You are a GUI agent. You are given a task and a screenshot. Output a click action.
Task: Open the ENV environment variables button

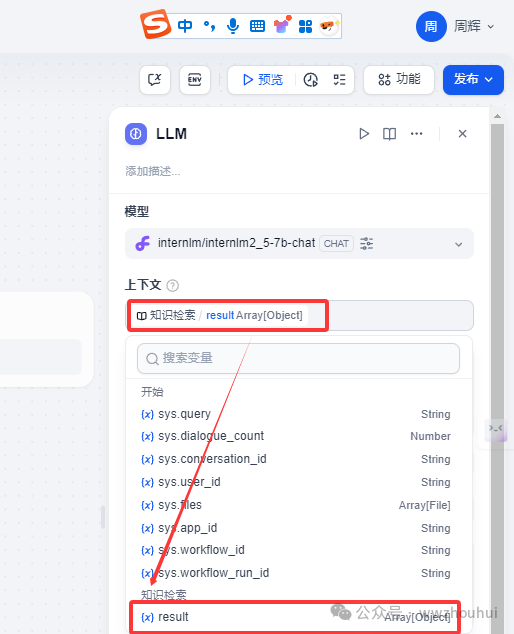tap(195, 80)
